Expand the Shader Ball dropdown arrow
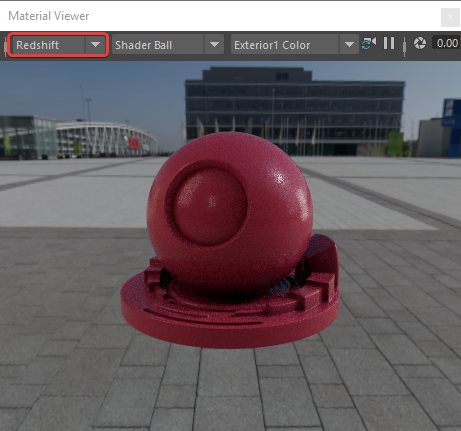Viewport: 461px width, 431px height. coord(214,44)
